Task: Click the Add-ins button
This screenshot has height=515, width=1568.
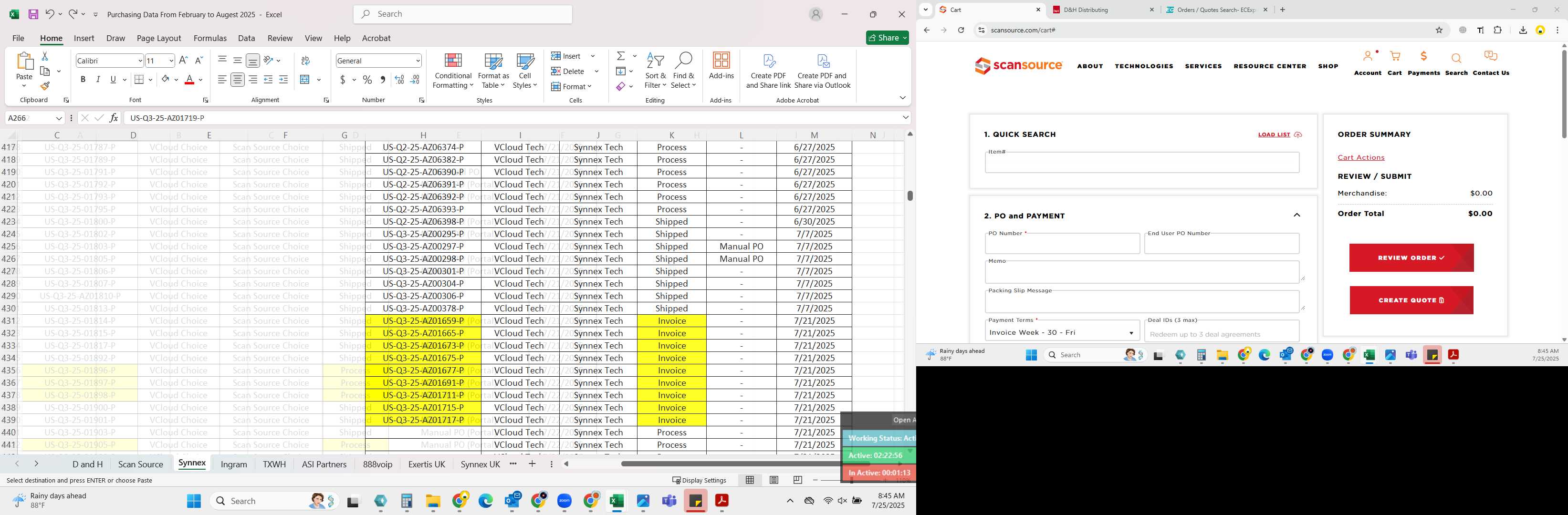Action: 721,66
